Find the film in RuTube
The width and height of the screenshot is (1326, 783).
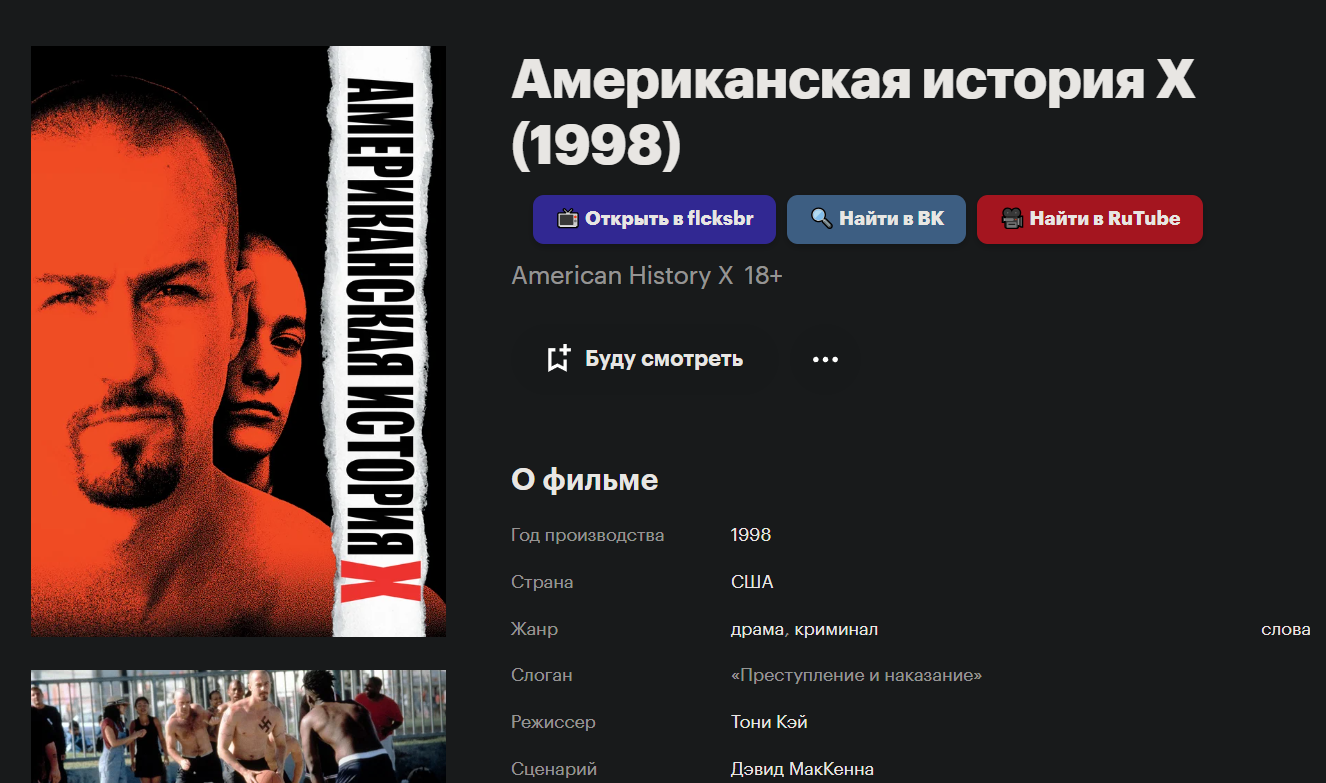click(x=1089, y=219)
